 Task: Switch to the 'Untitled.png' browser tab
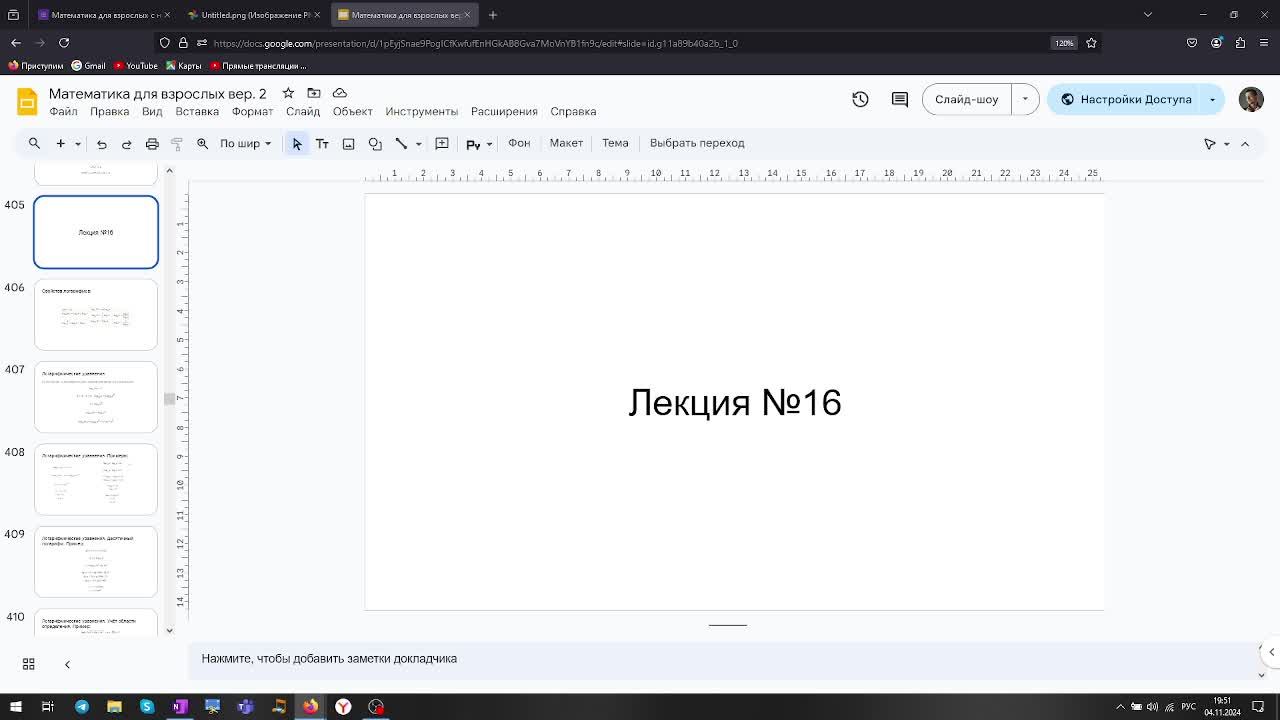[254, 15]
